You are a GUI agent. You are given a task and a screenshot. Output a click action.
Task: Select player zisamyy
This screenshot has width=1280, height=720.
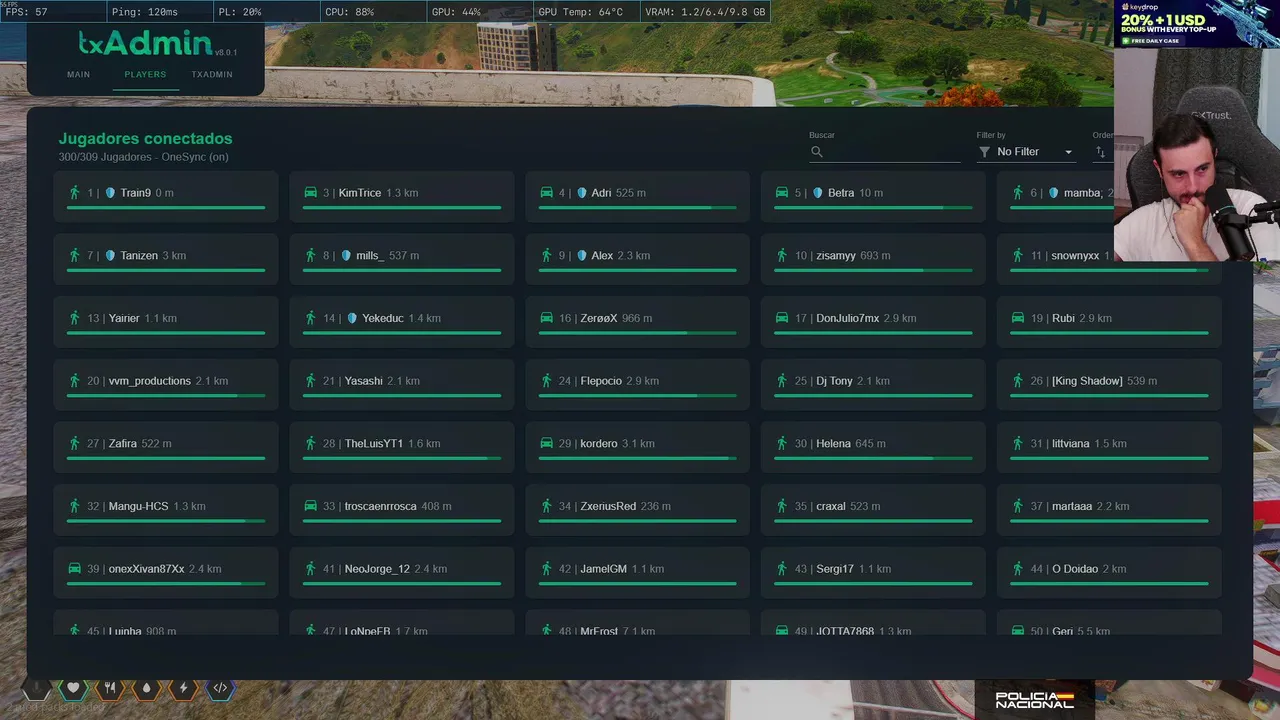click(874, 259)
